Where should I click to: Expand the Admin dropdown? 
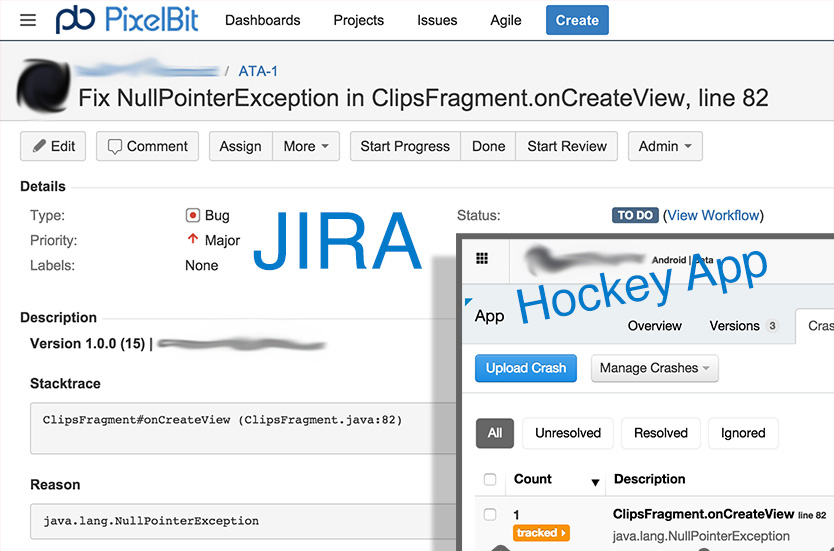point(665,146)
